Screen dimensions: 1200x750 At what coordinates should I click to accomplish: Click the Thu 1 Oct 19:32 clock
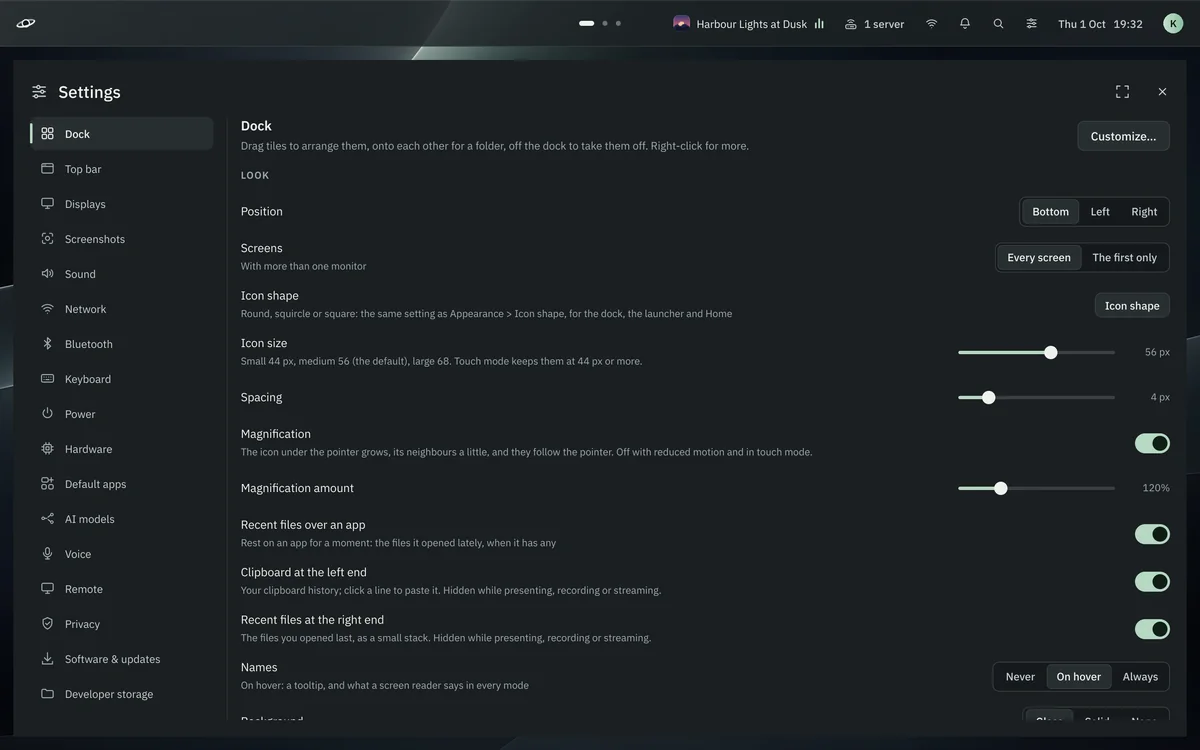tap(1100, 24)
